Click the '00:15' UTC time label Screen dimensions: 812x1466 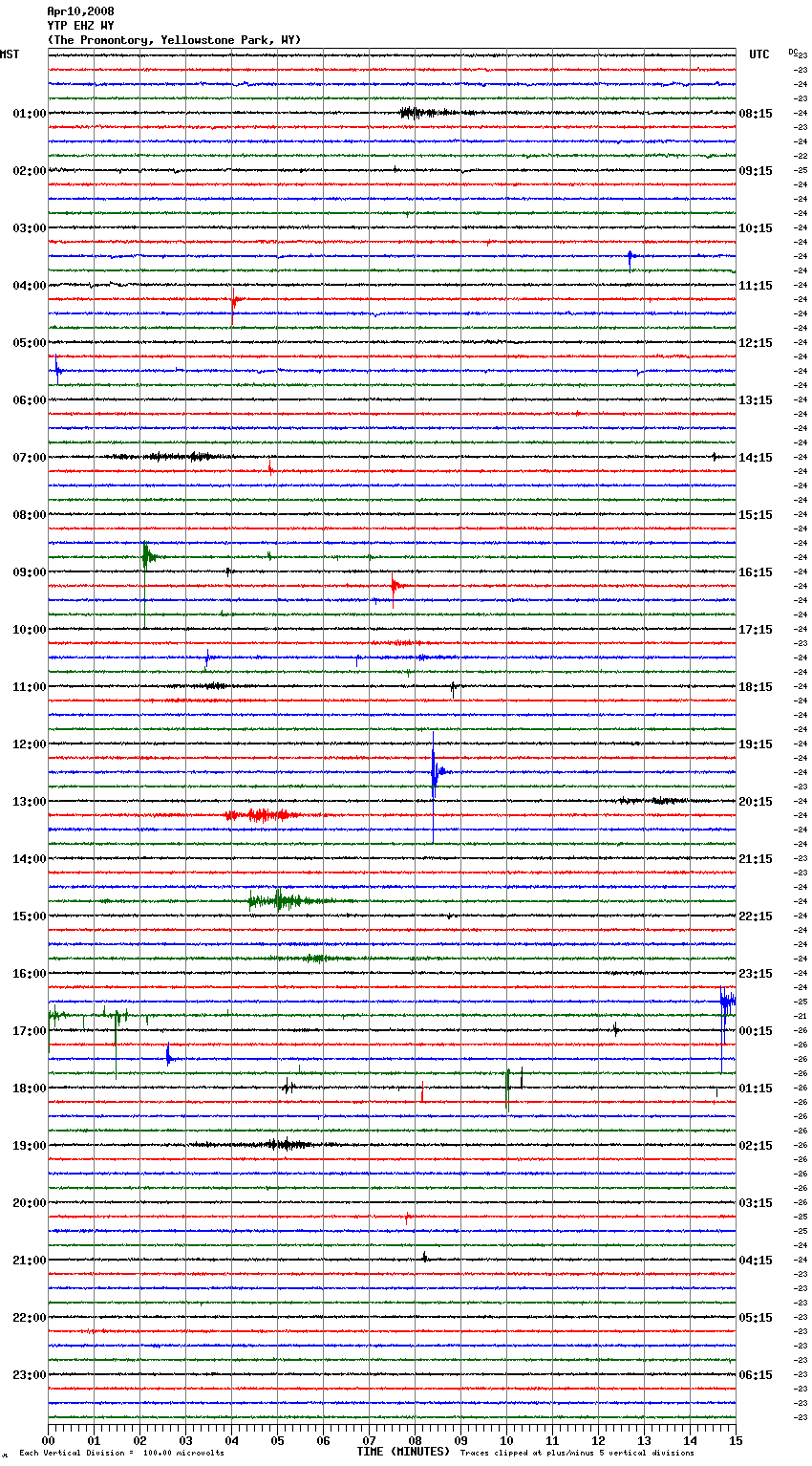pos(756,1031)
